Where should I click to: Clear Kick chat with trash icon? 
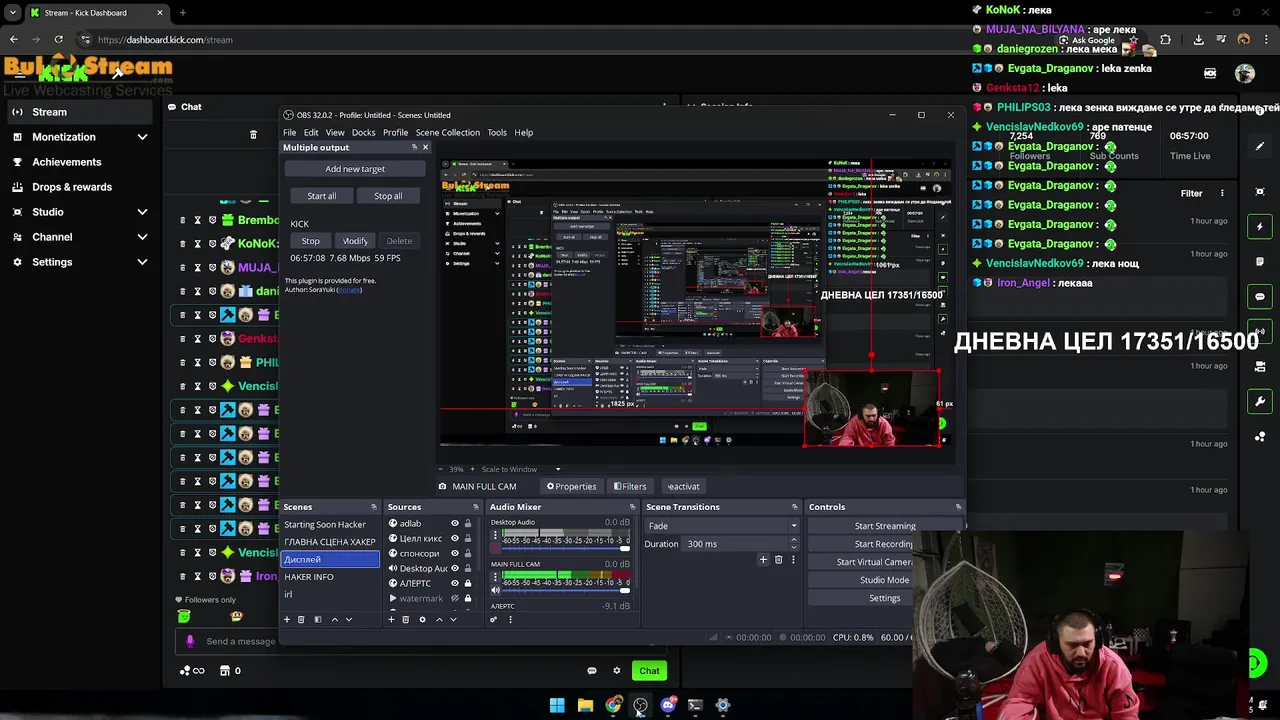pos(253,134)
